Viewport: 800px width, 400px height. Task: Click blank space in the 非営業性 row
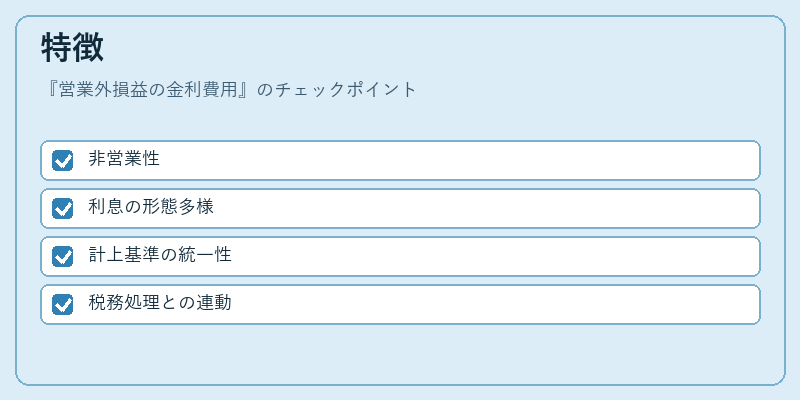click(459, 160)
